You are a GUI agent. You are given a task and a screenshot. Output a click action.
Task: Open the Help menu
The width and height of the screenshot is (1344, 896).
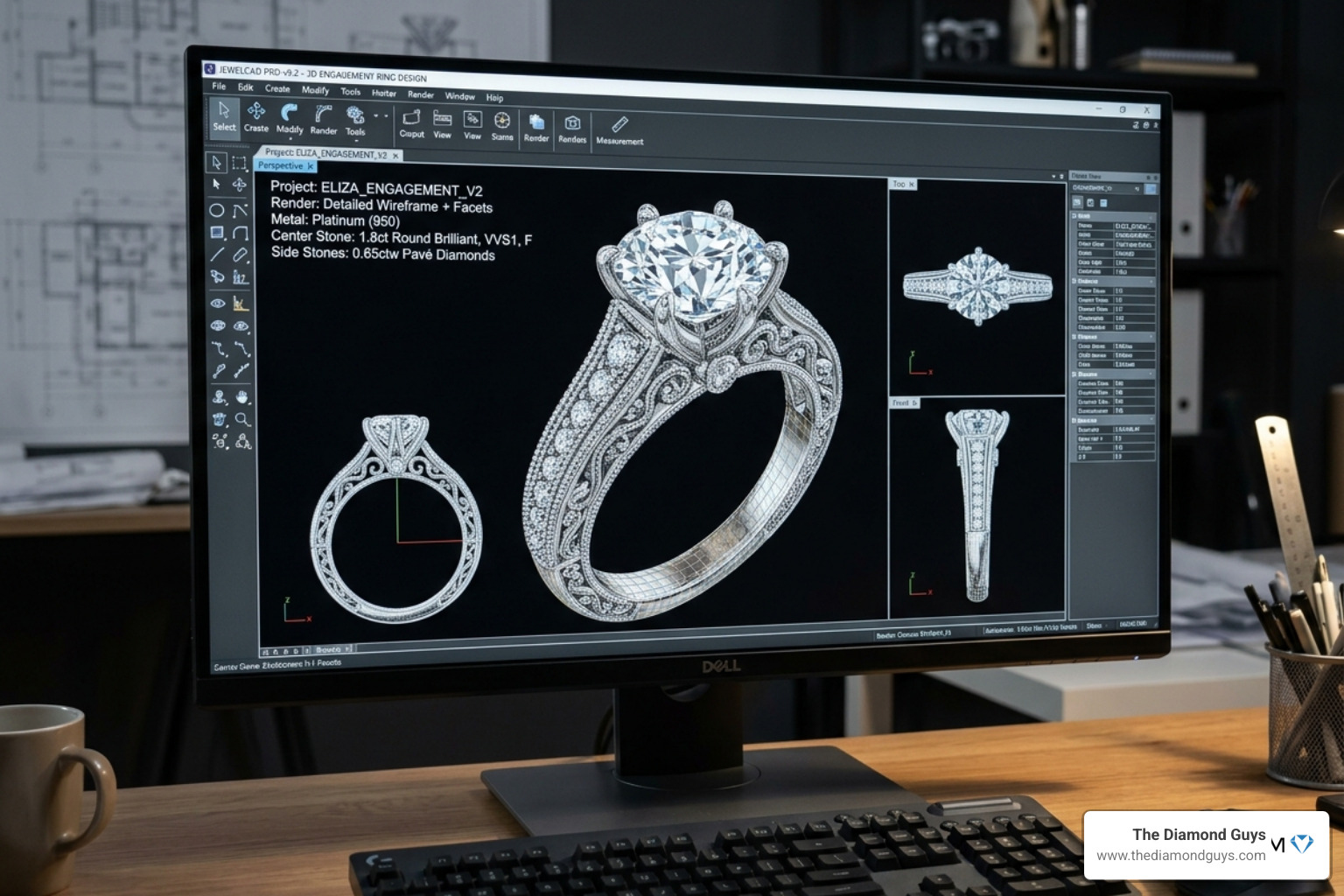pyautogui.click(x=494, y=98)
